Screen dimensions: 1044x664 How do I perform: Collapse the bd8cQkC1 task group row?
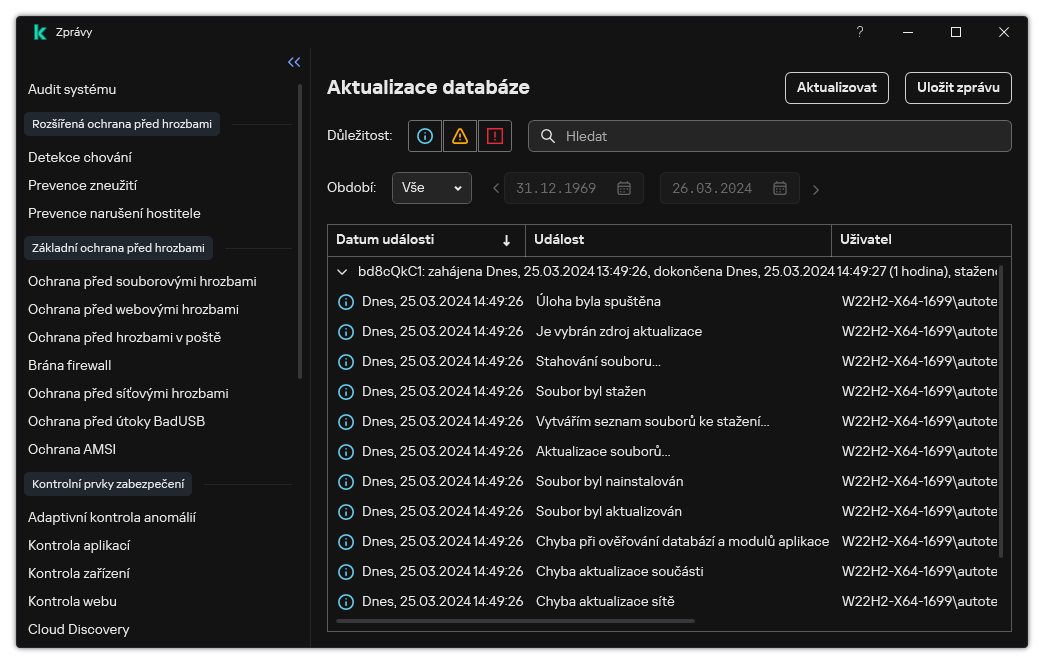(x=342, y=271)
